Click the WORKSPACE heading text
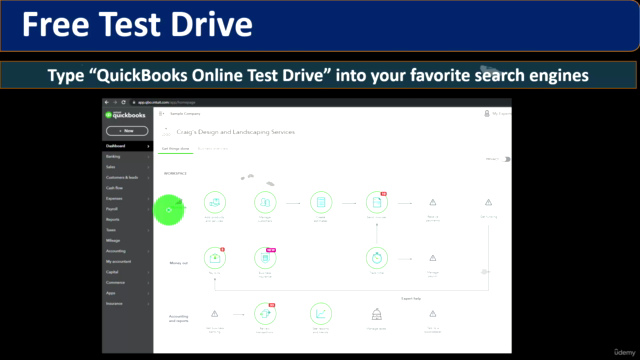640x360 pixels. 176,173
